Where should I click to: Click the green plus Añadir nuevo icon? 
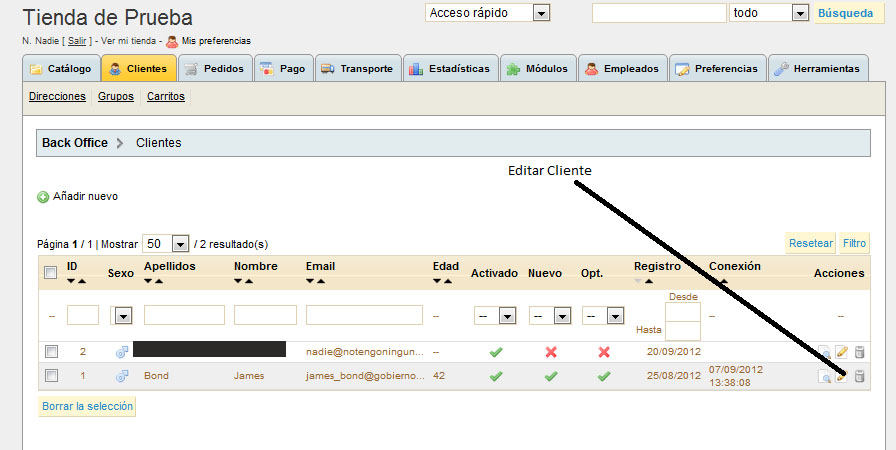point(43,197)
